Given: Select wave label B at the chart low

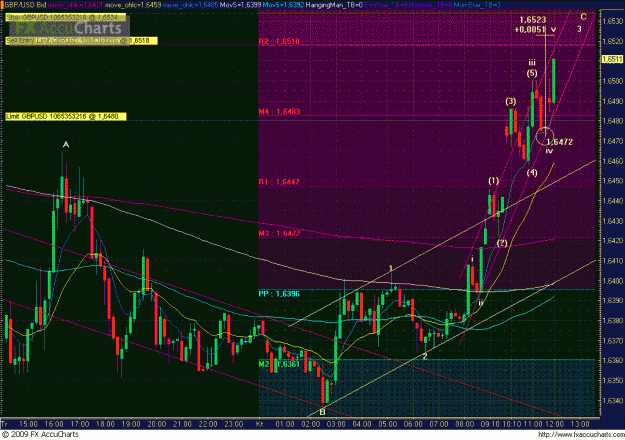Looking at the screenshot, I should (322, 412).
